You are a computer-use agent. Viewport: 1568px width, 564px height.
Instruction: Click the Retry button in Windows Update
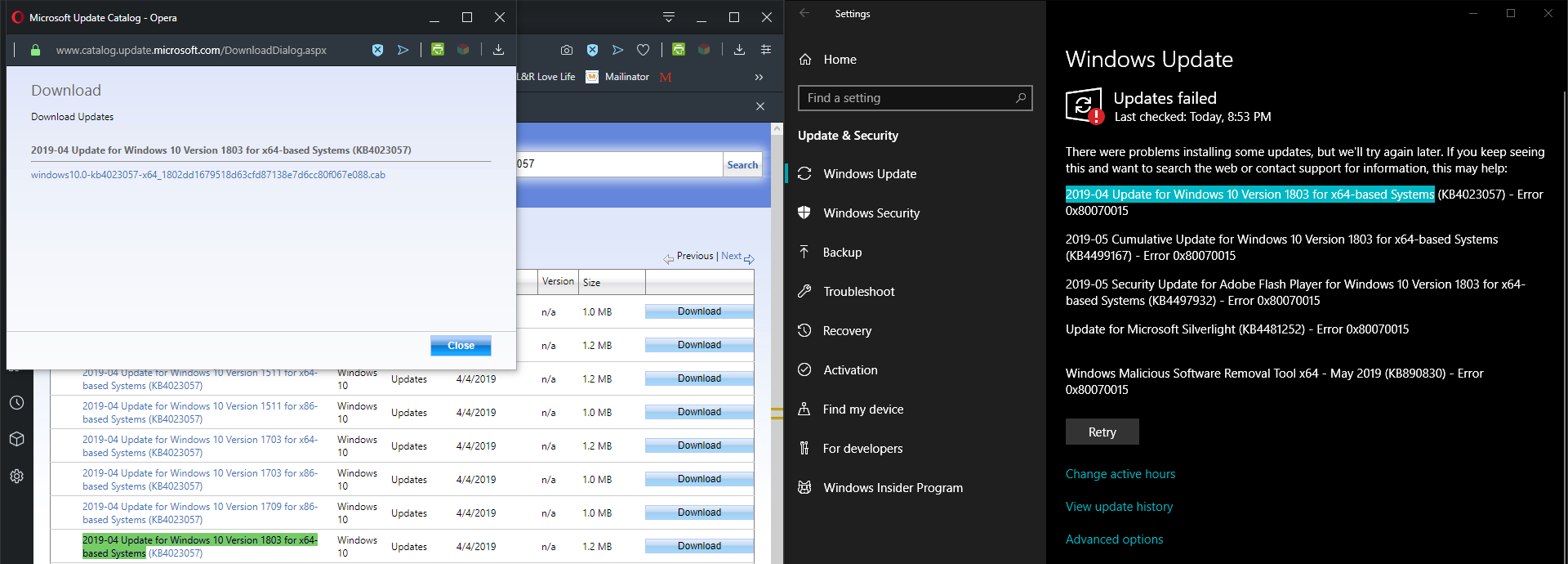1102,432
